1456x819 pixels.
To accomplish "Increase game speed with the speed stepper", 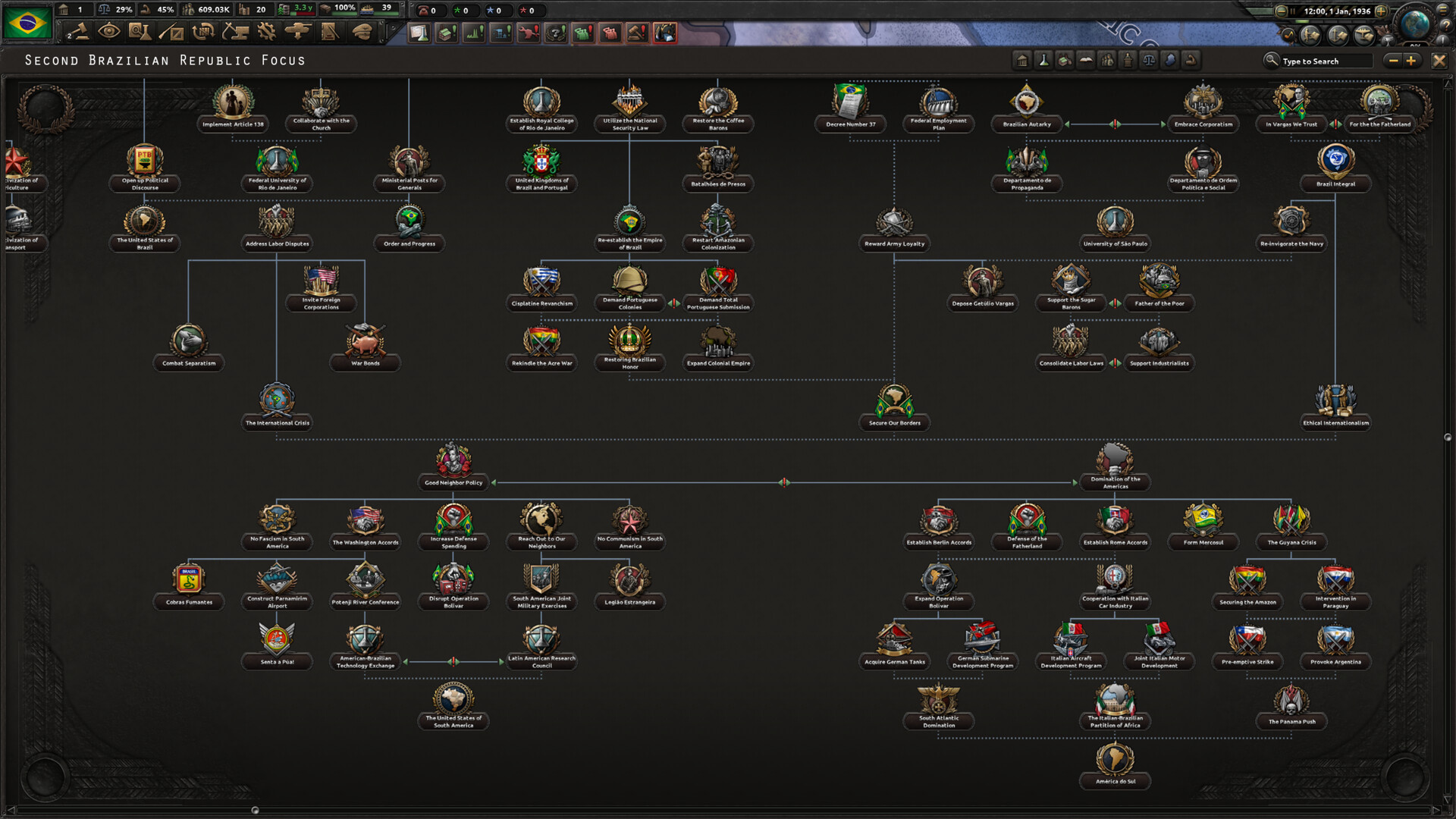I will pos(1381,11).
